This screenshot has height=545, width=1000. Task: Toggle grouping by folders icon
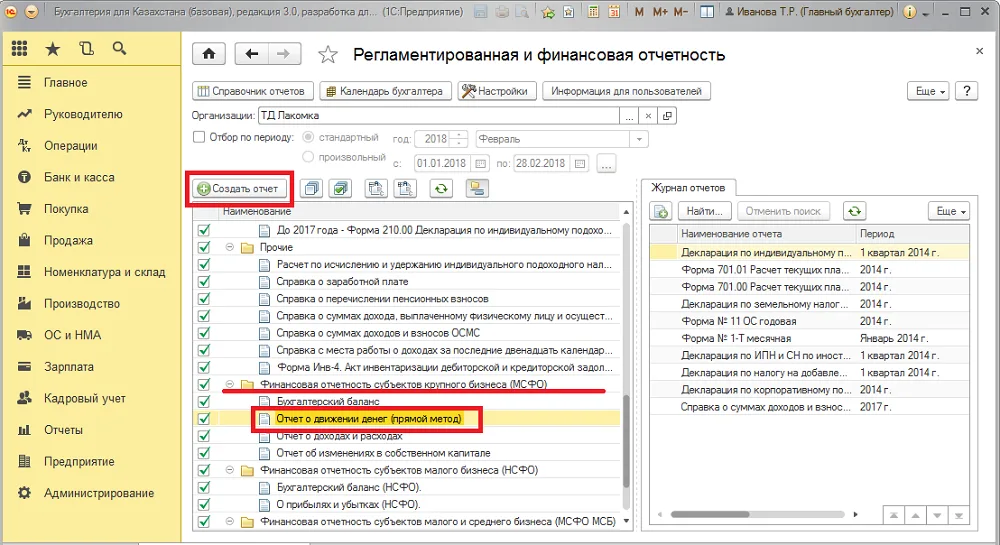pos(477,189)
